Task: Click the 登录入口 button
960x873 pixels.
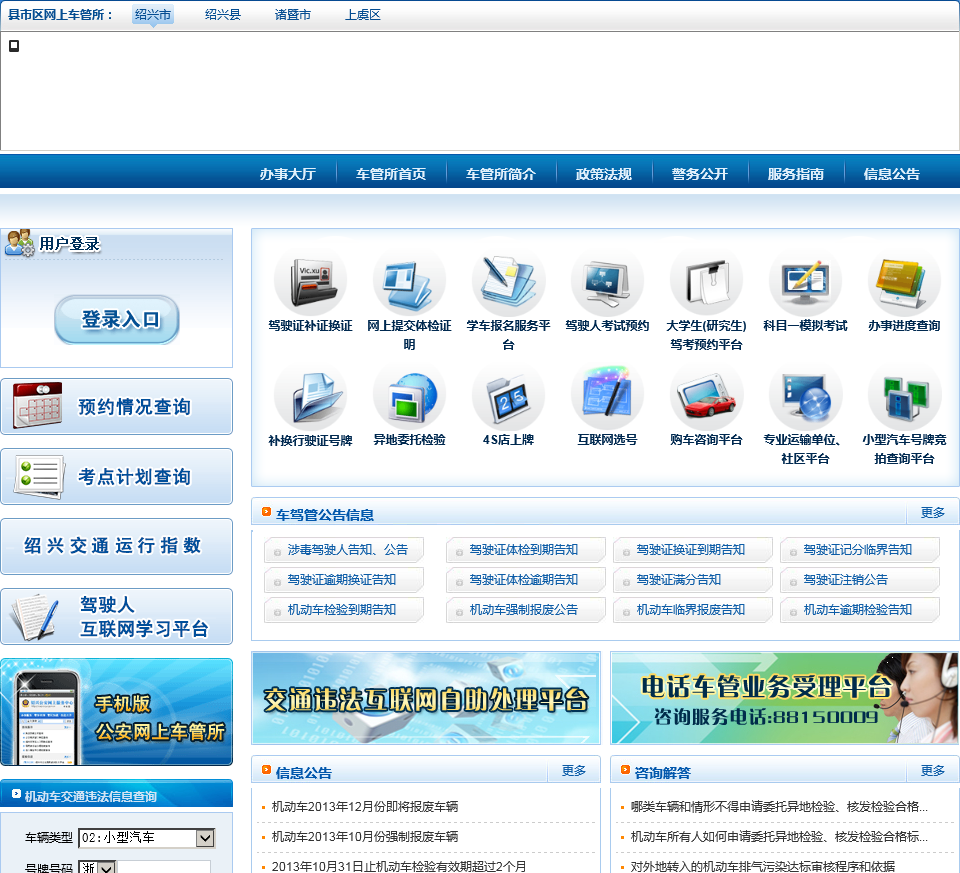Action: click(x=117, y=320)
